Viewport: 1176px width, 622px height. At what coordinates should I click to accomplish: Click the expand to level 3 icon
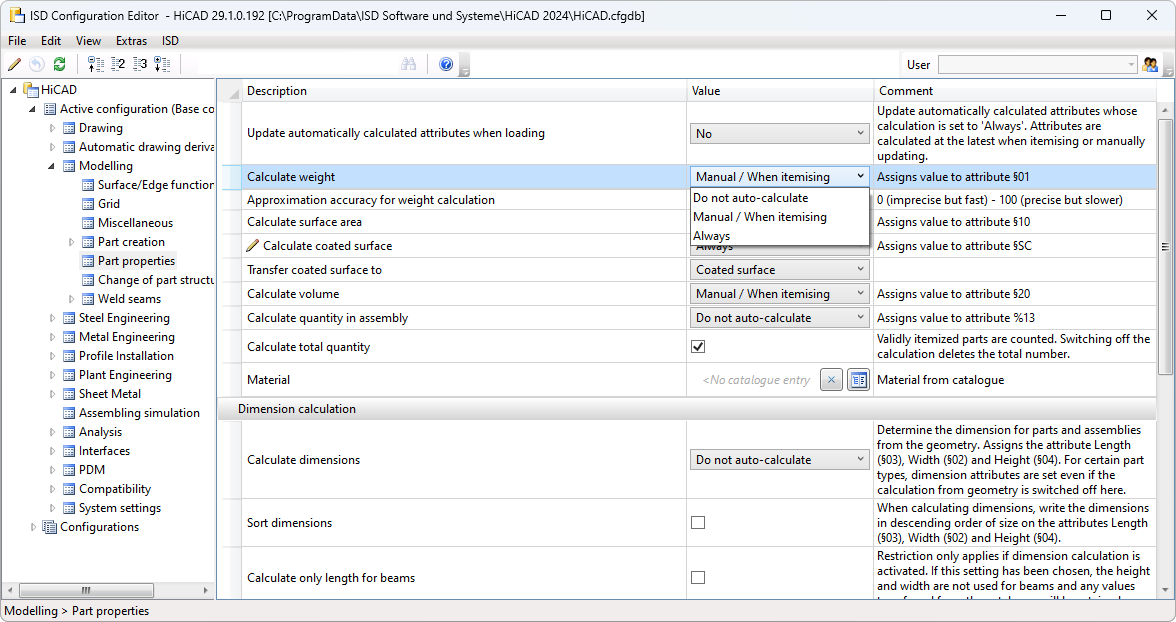coord(140,64)
